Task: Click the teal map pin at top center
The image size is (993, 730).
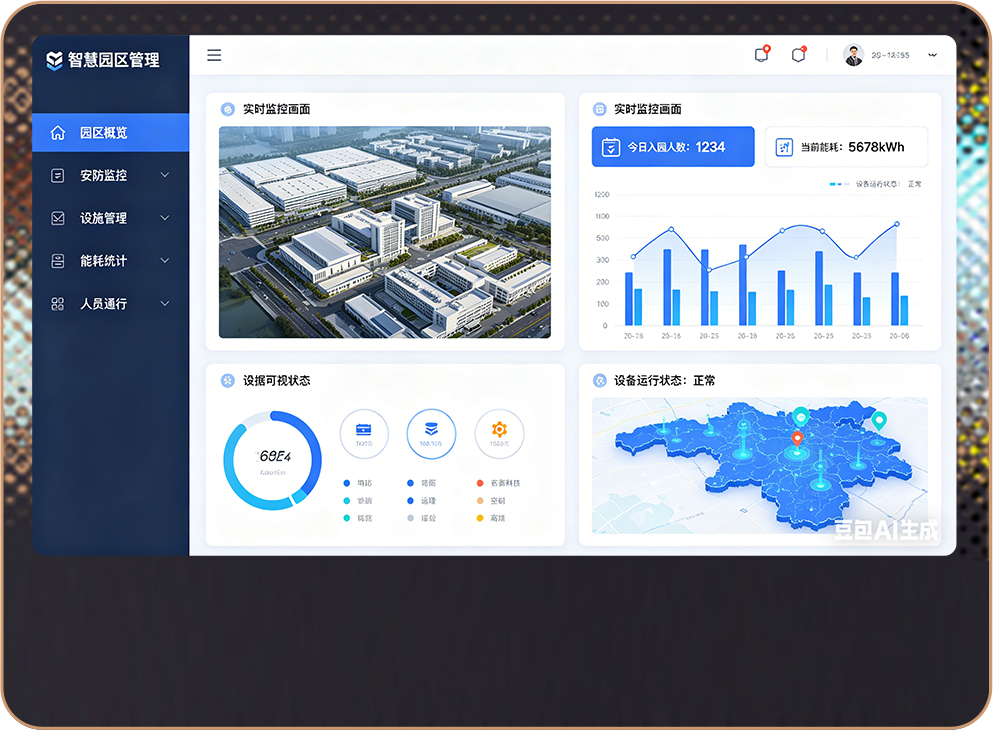Action: click(801, 417)
